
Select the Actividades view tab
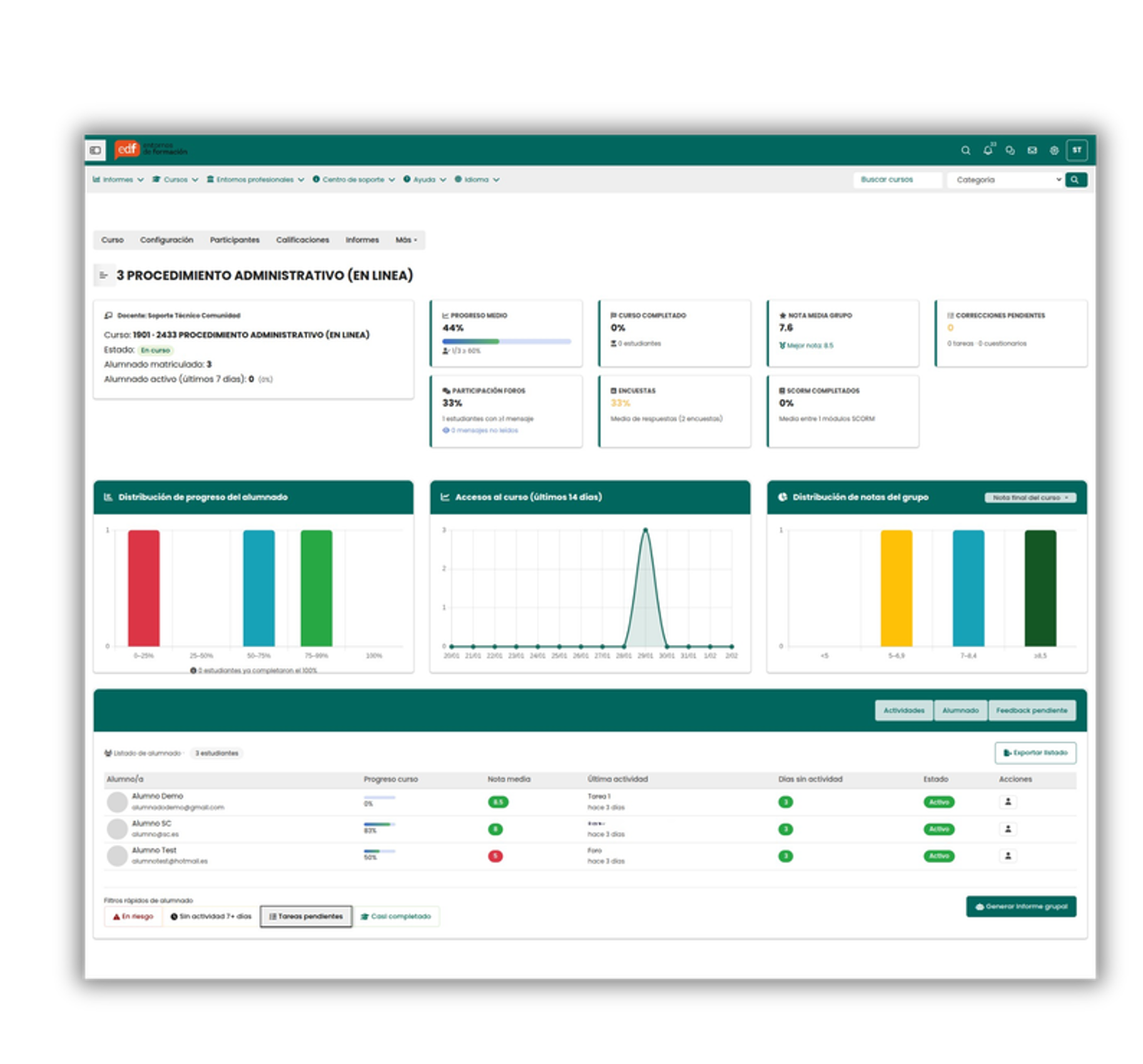click(903, 711)
